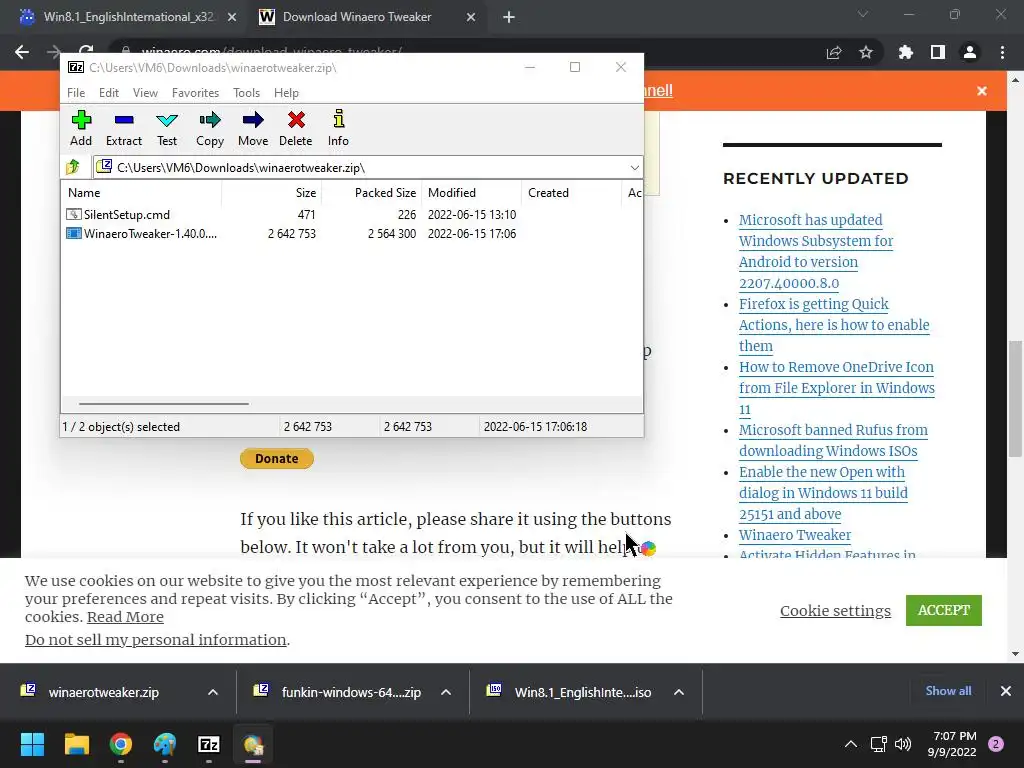This screenshot has width=1024, height=768.
Task: Open the Chrome profile avatar menu
Action: click(x=970, y=52)
